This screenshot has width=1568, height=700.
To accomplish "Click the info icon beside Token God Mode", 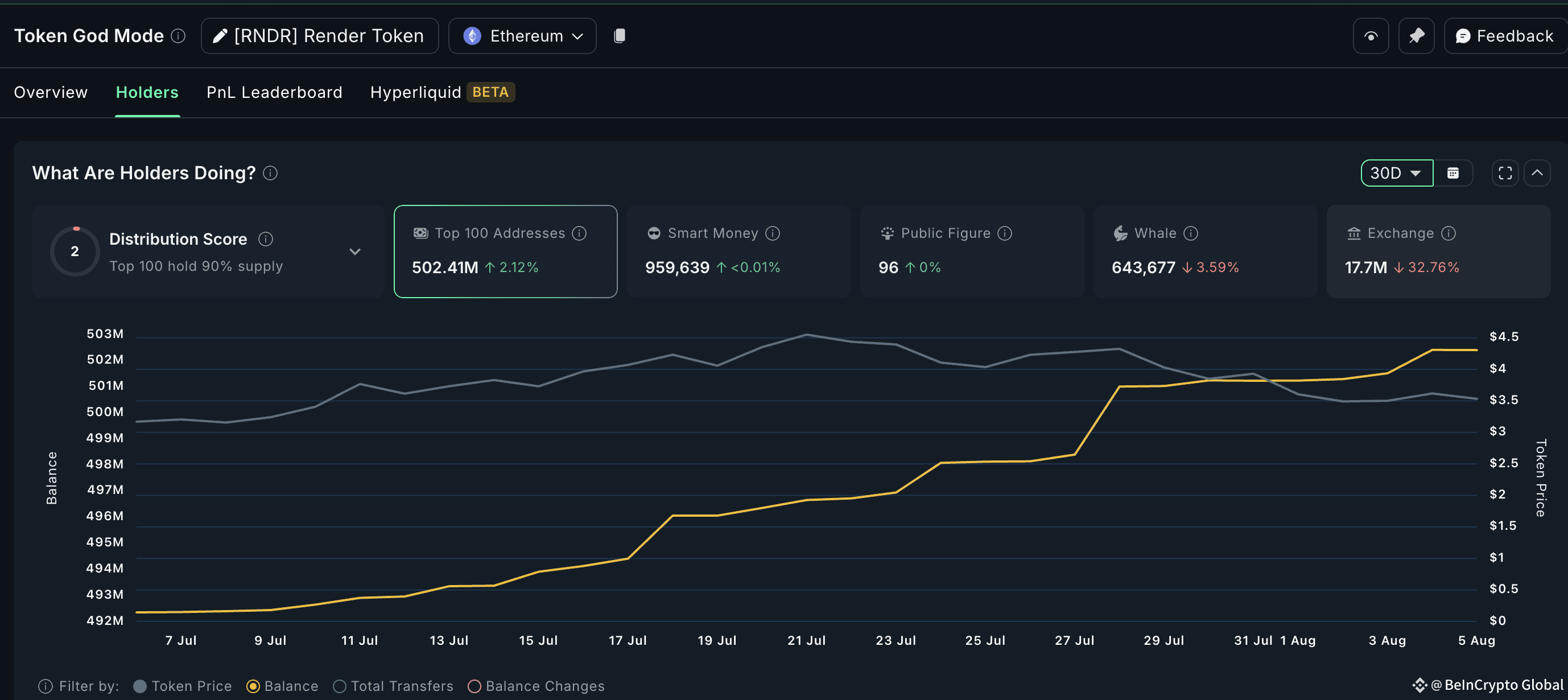I will (178, 36).
